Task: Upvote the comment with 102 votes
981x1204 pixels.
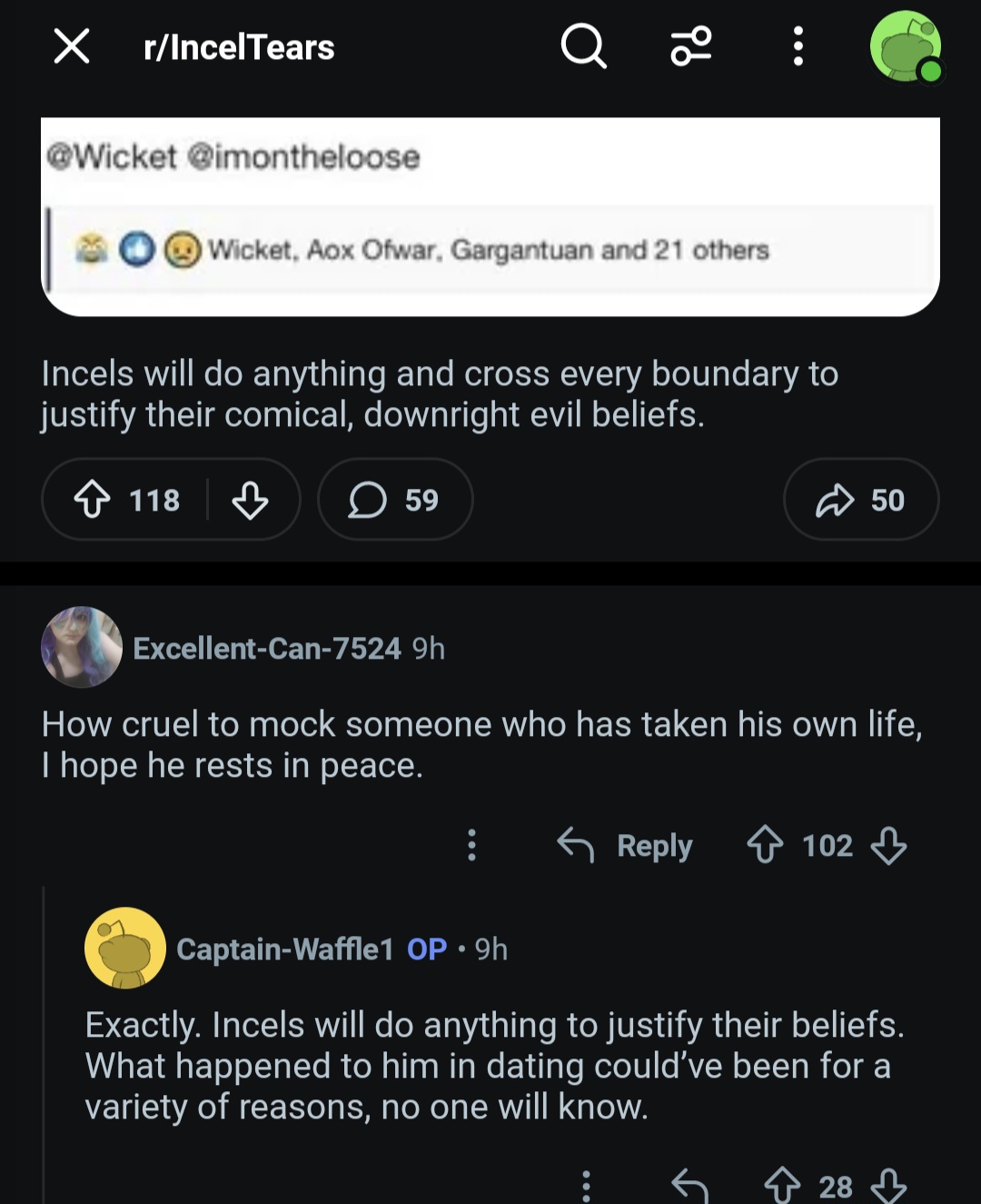Action: coord(765,845)
